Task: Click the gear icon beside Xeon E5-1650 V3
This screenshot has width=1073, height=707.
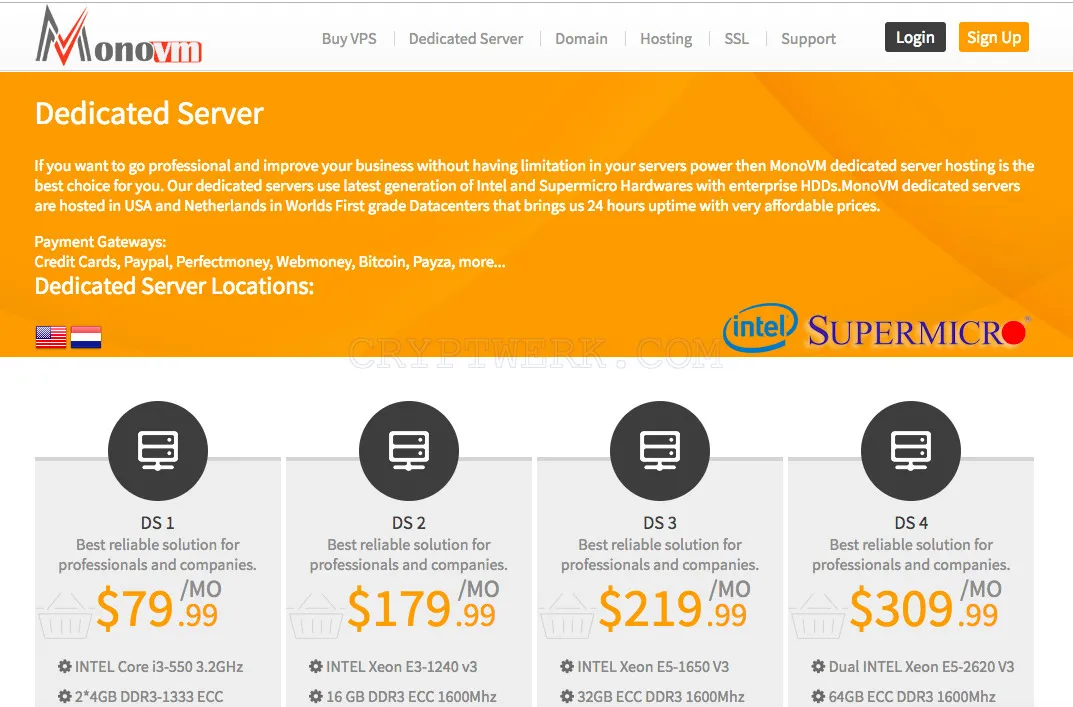Action: [x=567, y=666]
